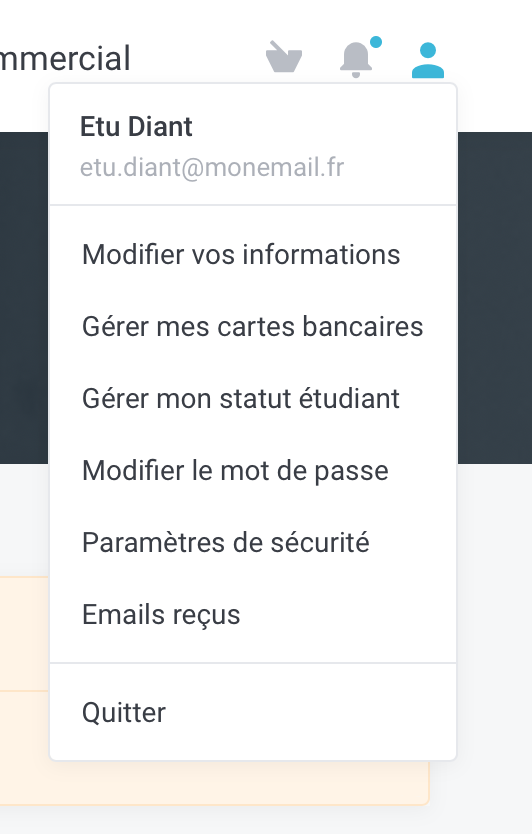Click the dark banner right of the menu

[x=494, y=298]
